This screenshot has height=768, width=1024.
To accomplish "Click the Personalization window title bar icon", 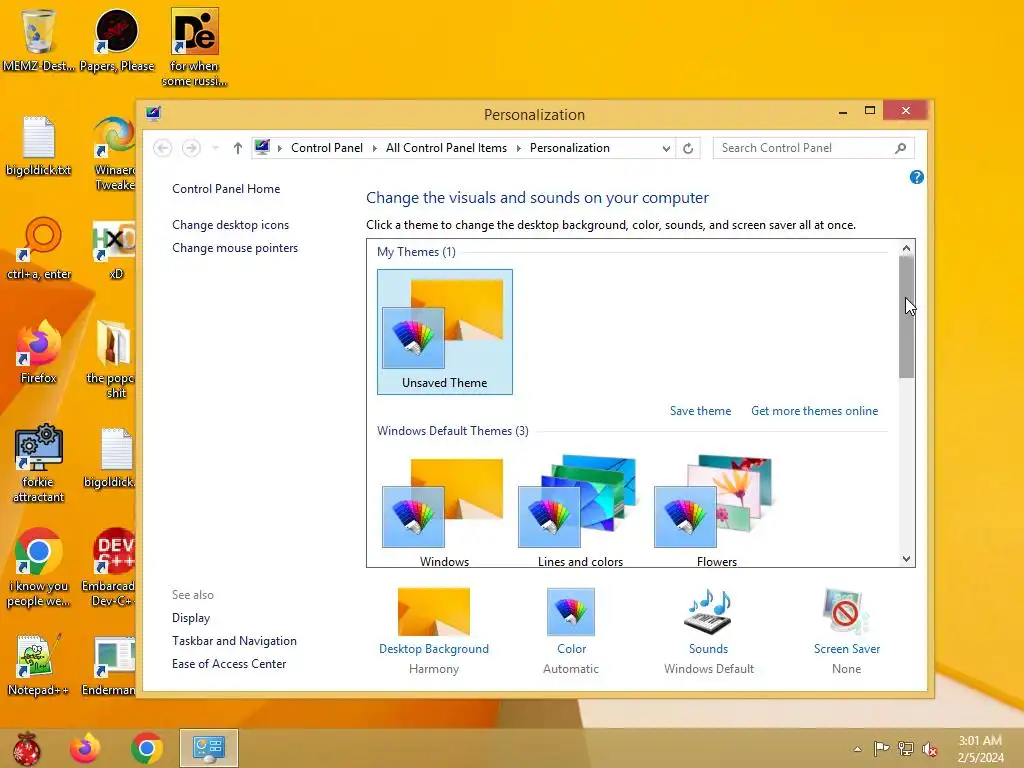I will (x=153, y=114).
